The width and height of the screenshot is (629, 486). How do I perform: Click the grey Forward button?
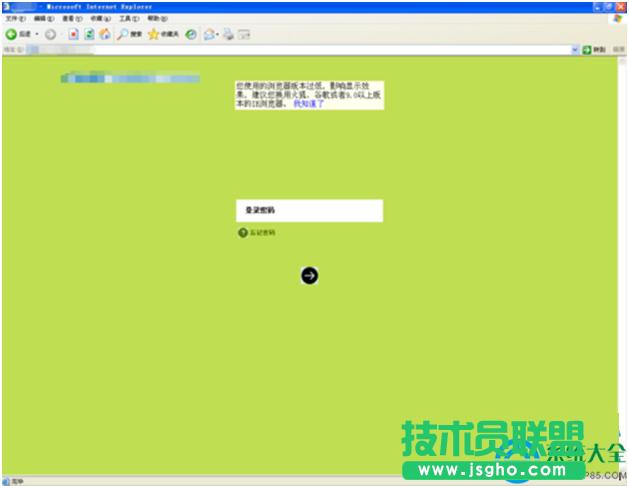51,34
